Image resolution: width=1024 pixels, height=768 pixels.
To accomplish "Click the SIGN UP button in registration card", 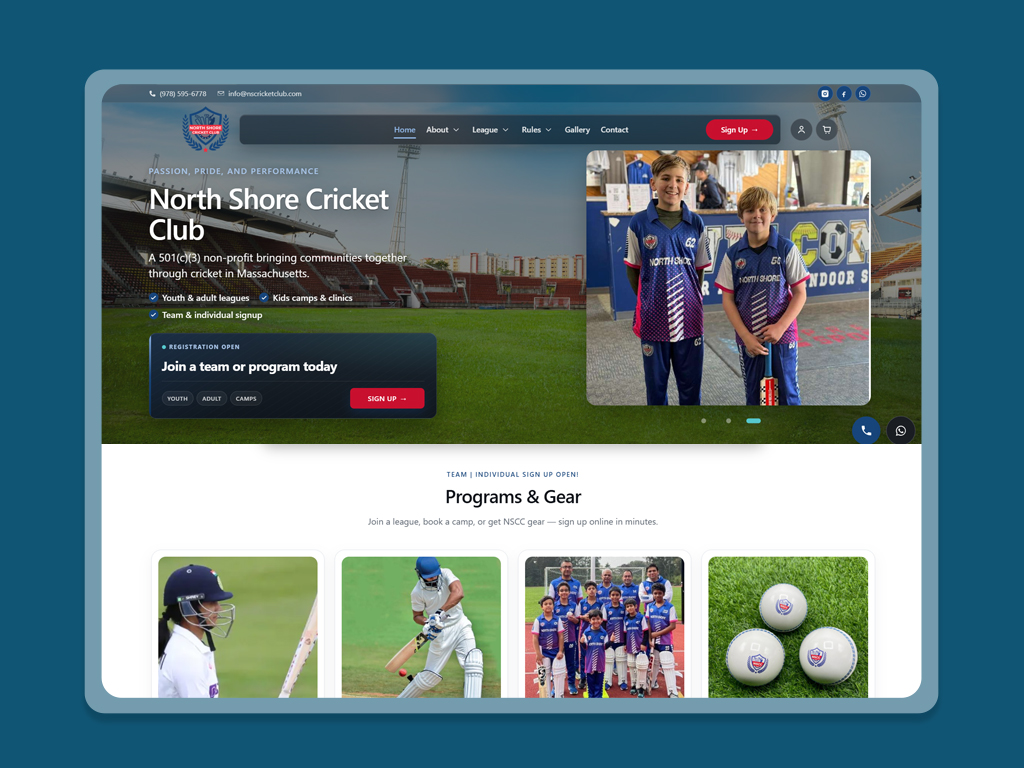I will pyautogui.click(x=387, y=398).
